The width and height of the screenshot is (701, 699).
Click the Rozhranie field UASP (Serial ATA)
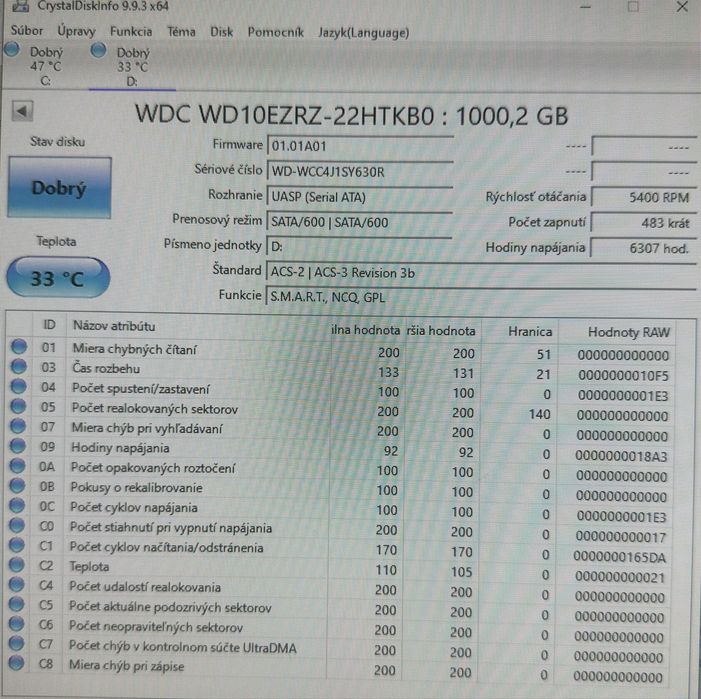360,197
